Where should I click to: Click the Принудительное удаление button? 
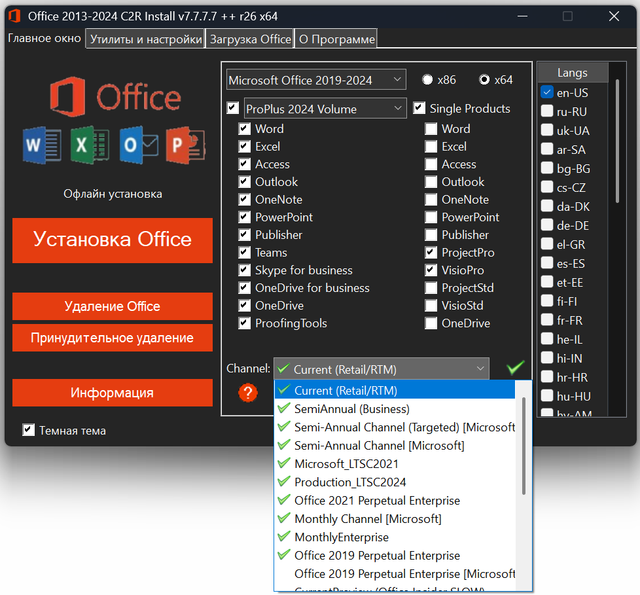coord(112,337)
